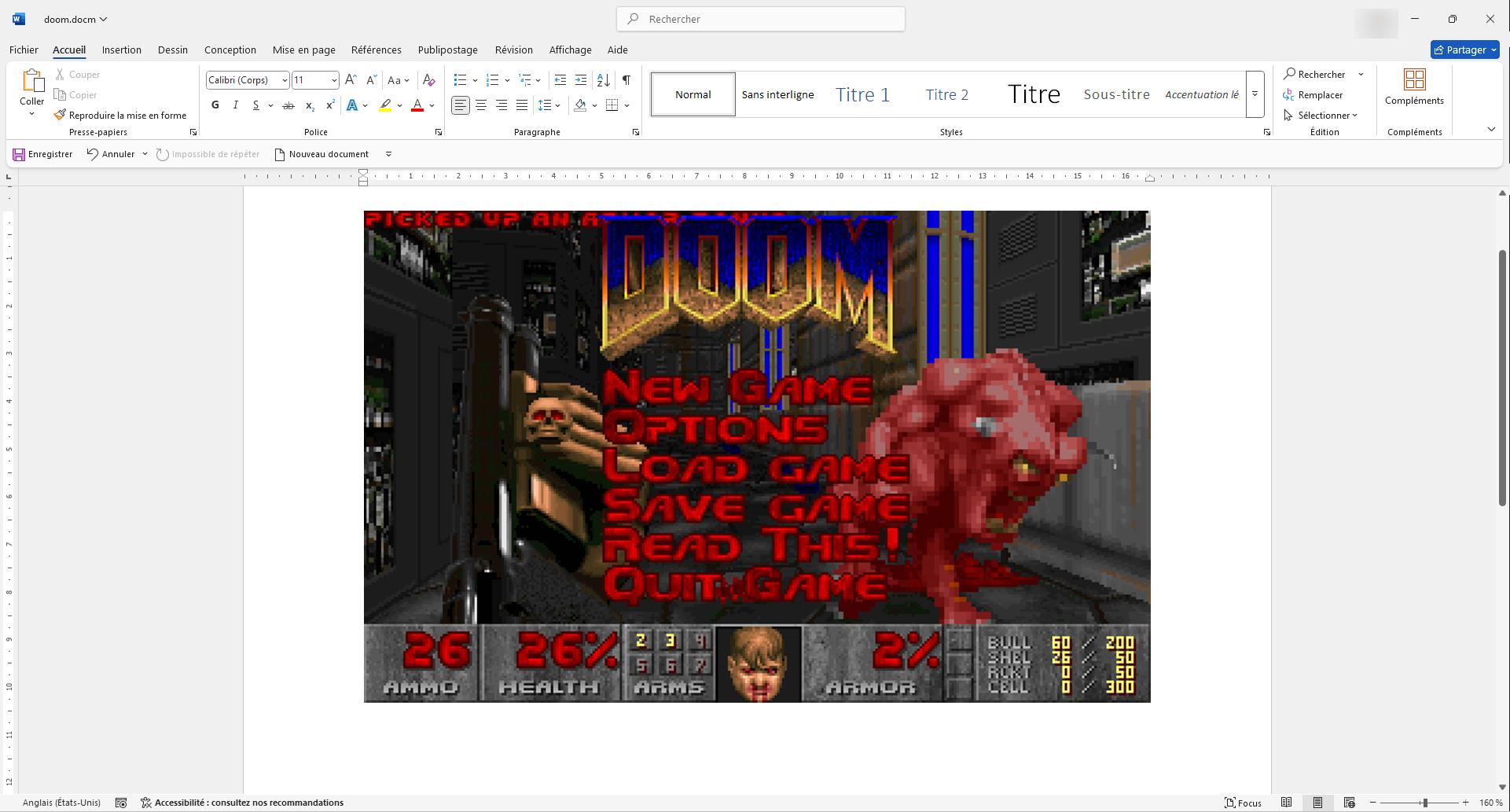1510x812 pixels.
Task: Expand numbered list options arrow
Action: coord(507,80)
